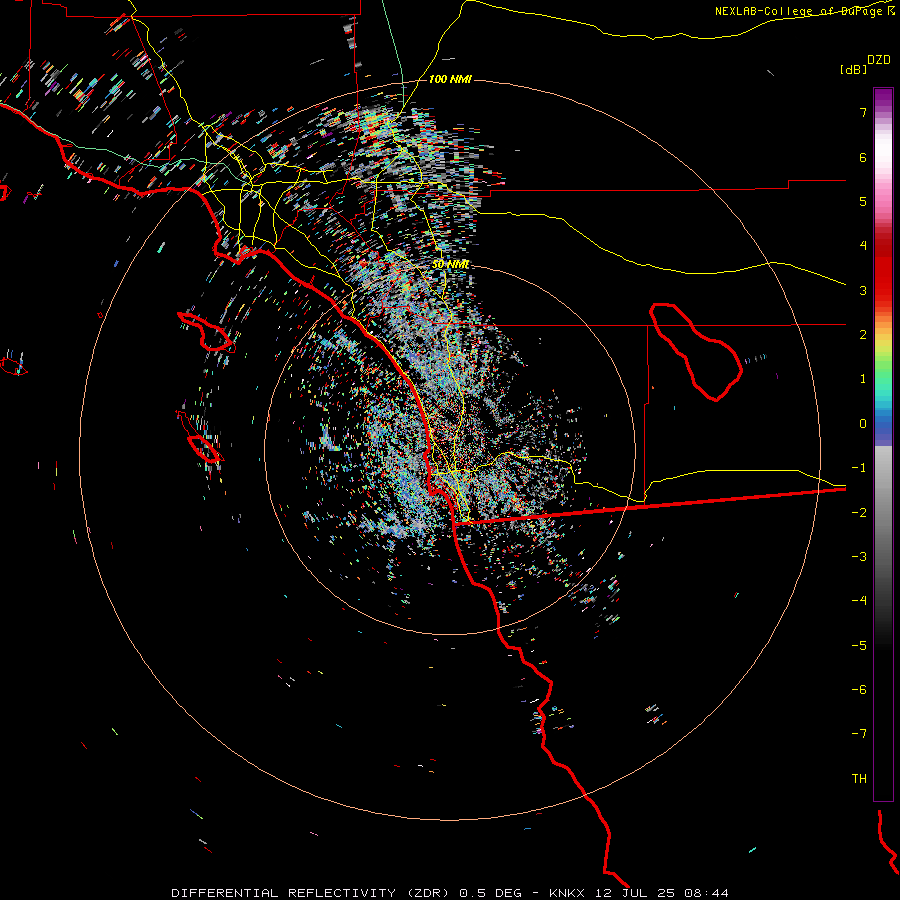Select the "0" scale value
900x900 pixels.
863,424
